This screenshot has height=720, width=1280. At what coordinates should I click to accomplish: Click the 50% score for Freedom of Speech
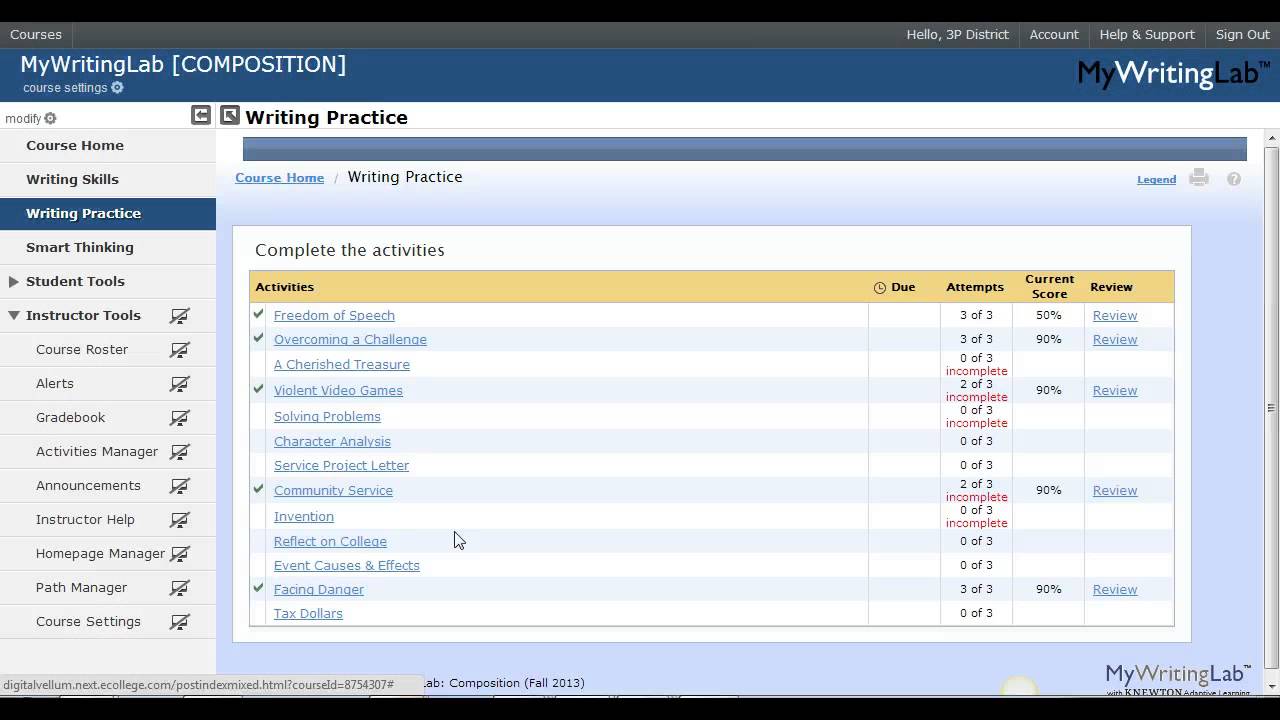click(1048, 315)
